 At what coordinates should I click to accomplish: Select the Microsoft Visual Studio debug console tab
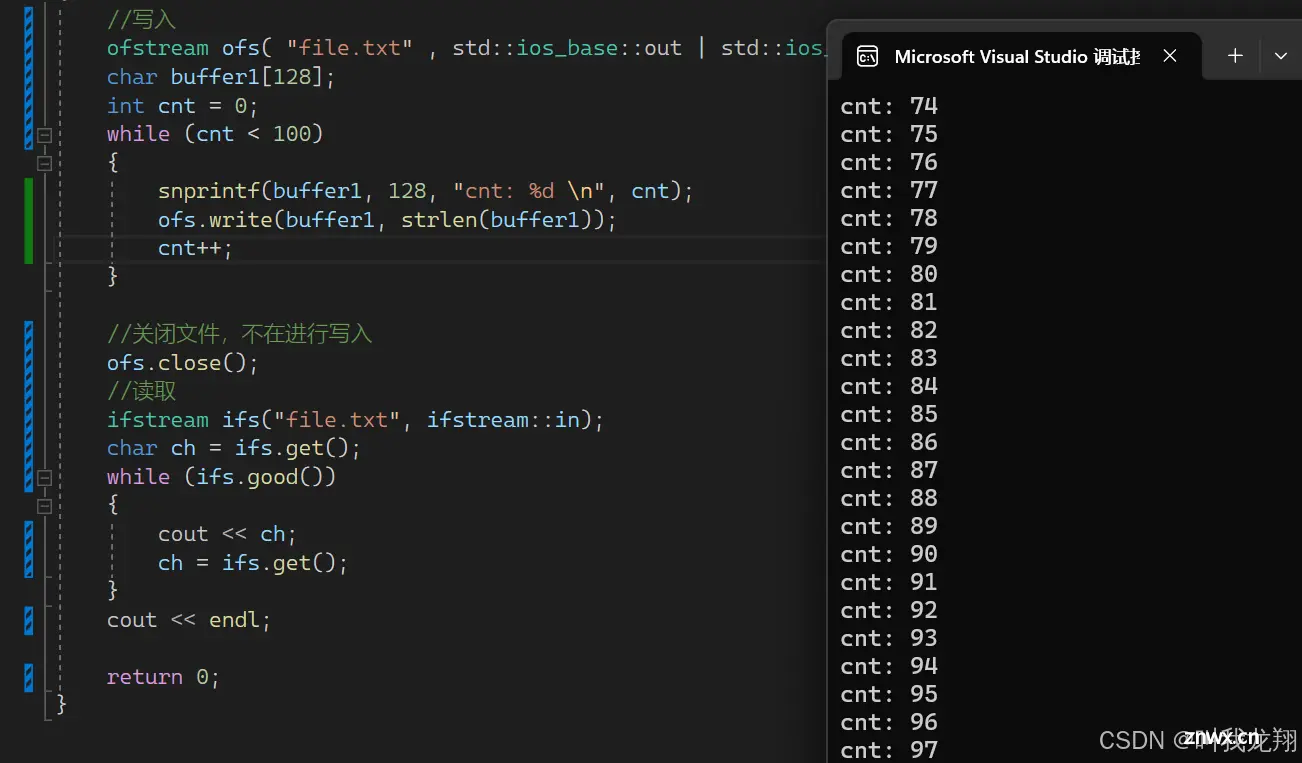(1021, 56)
